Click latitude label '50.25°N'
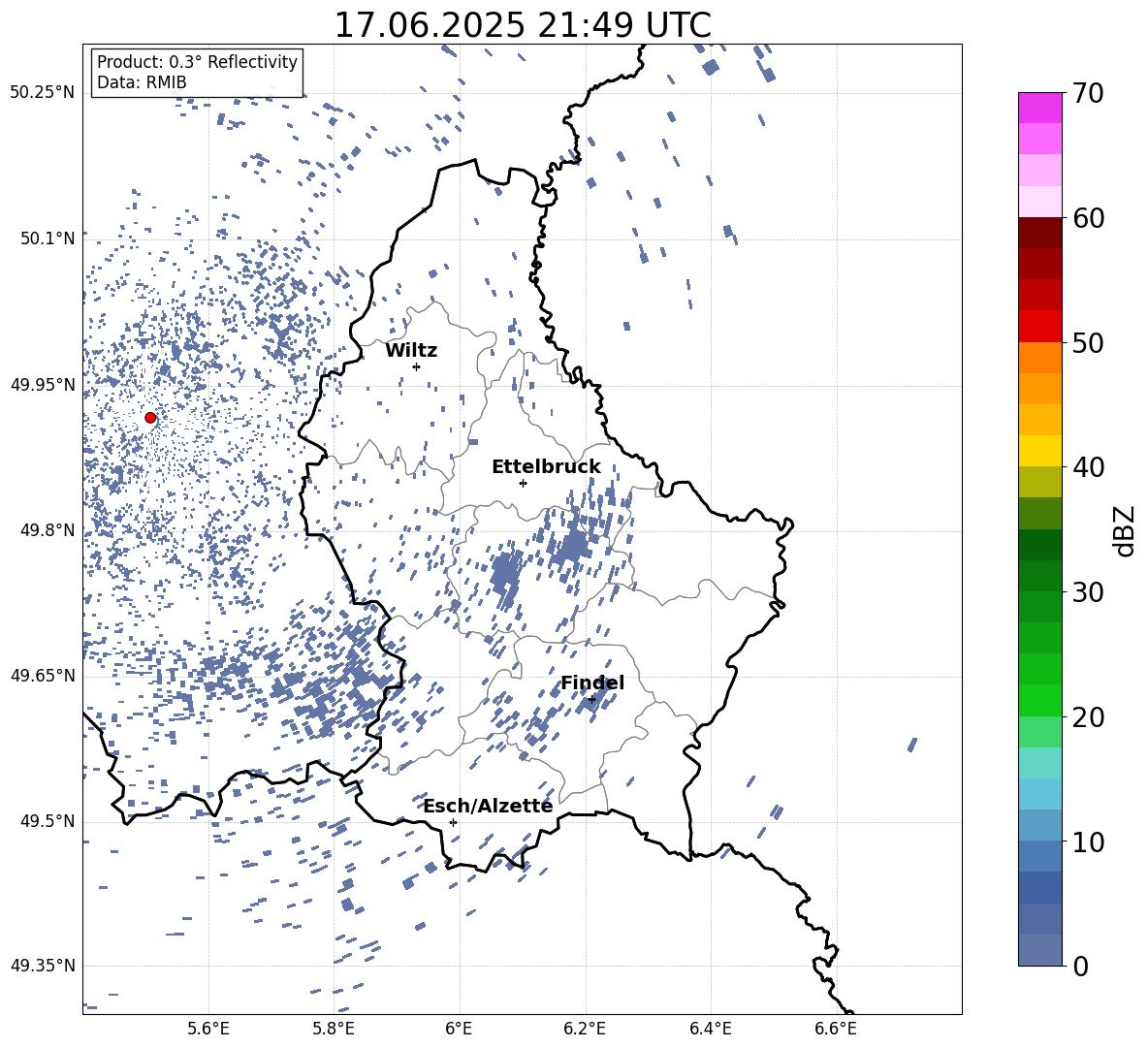The image size is (1148, 1048). (43, 93)
